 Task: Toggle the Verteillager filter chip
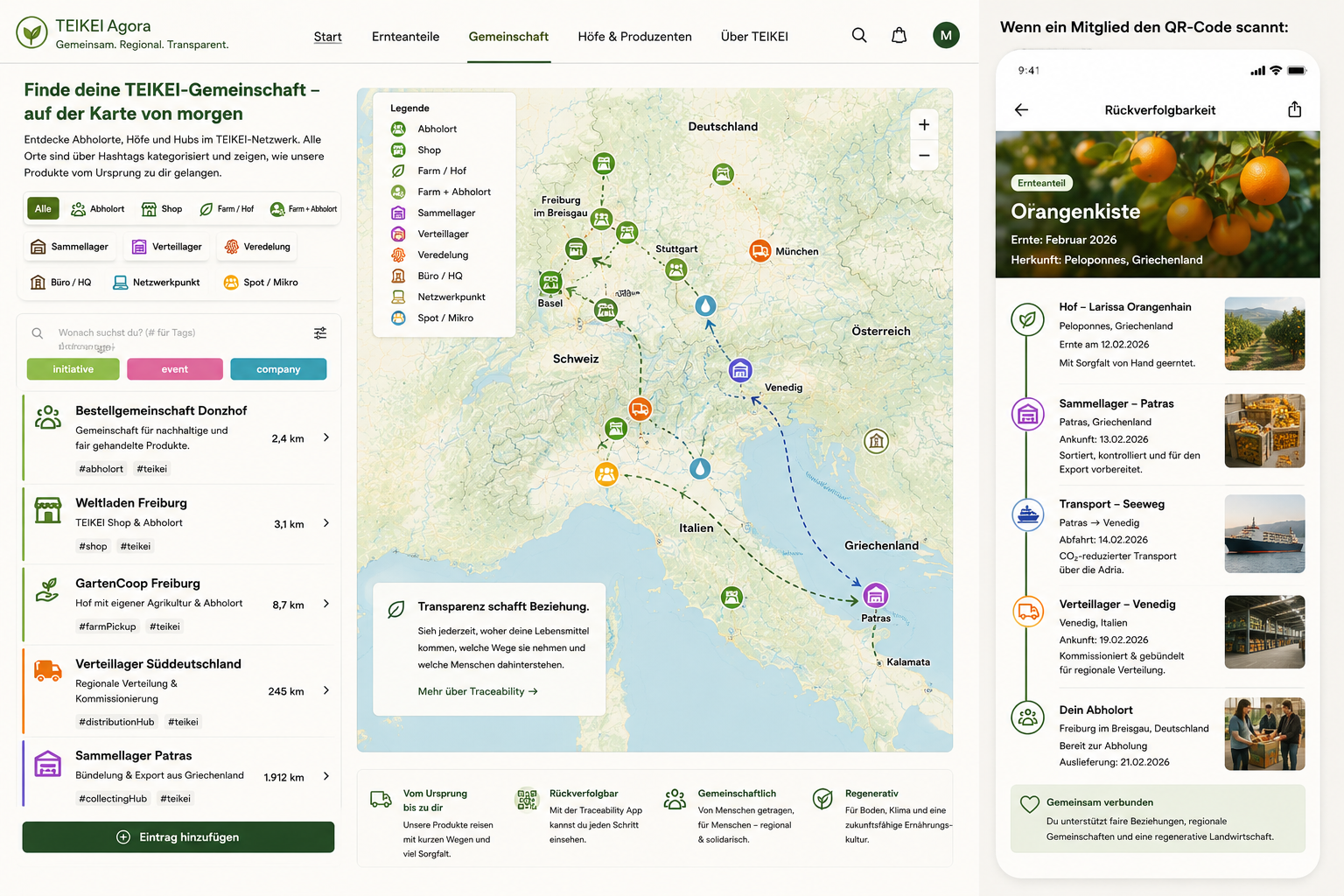[167, 247]
